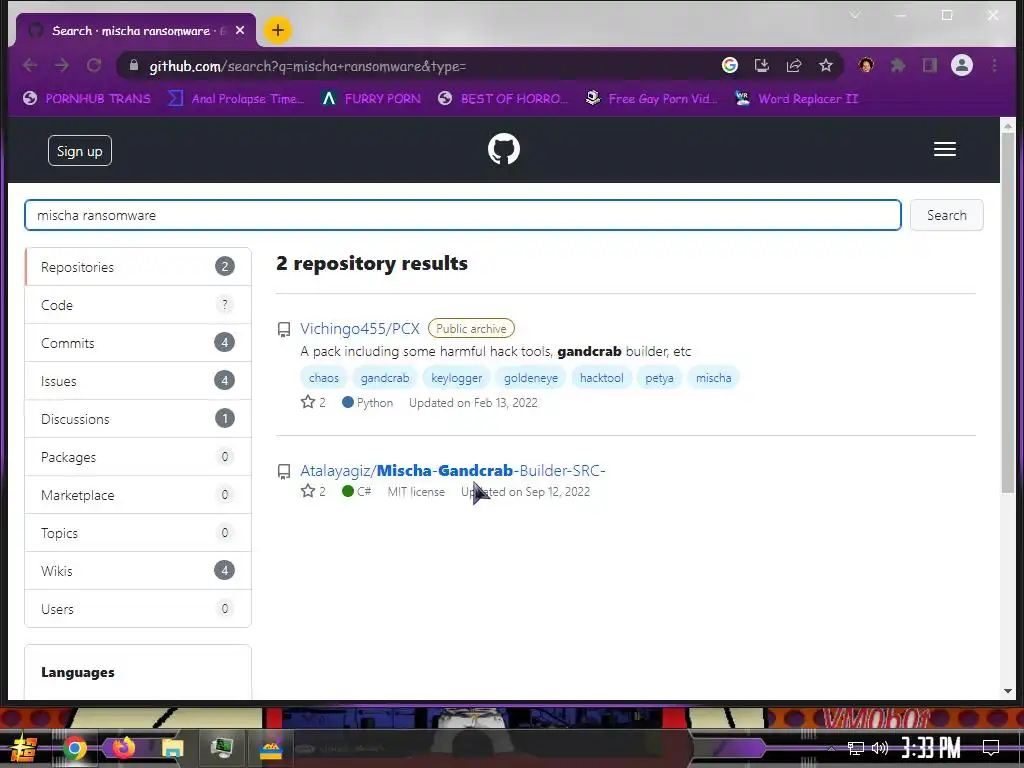This screenshot has height=768, width=1024.
Task: Select the Topics filter
Action: pos(138,532)
